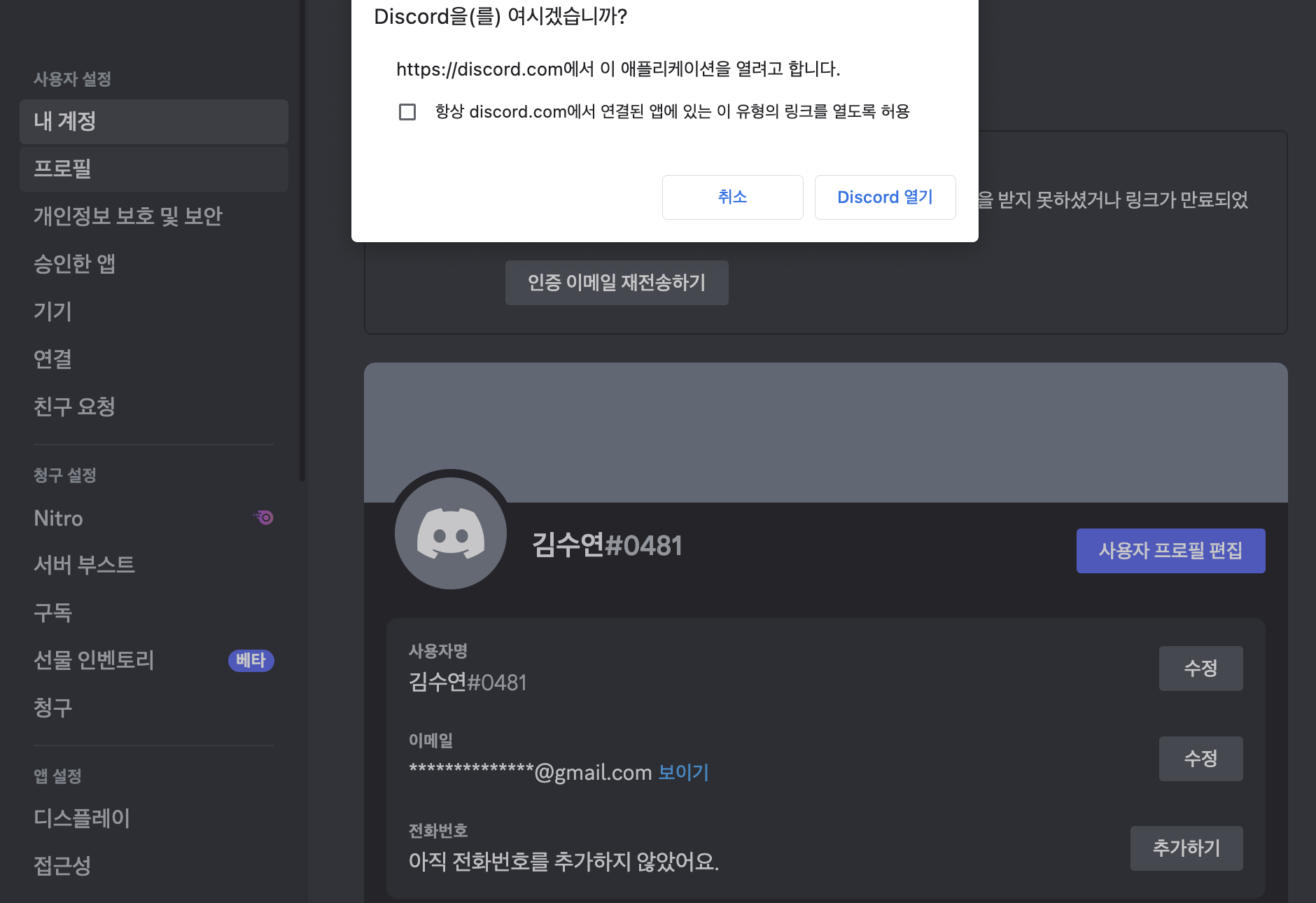Viewport: 1316px width, 903px height.
Task: Click the Nitro badge icon
Action: click(264, 517)
